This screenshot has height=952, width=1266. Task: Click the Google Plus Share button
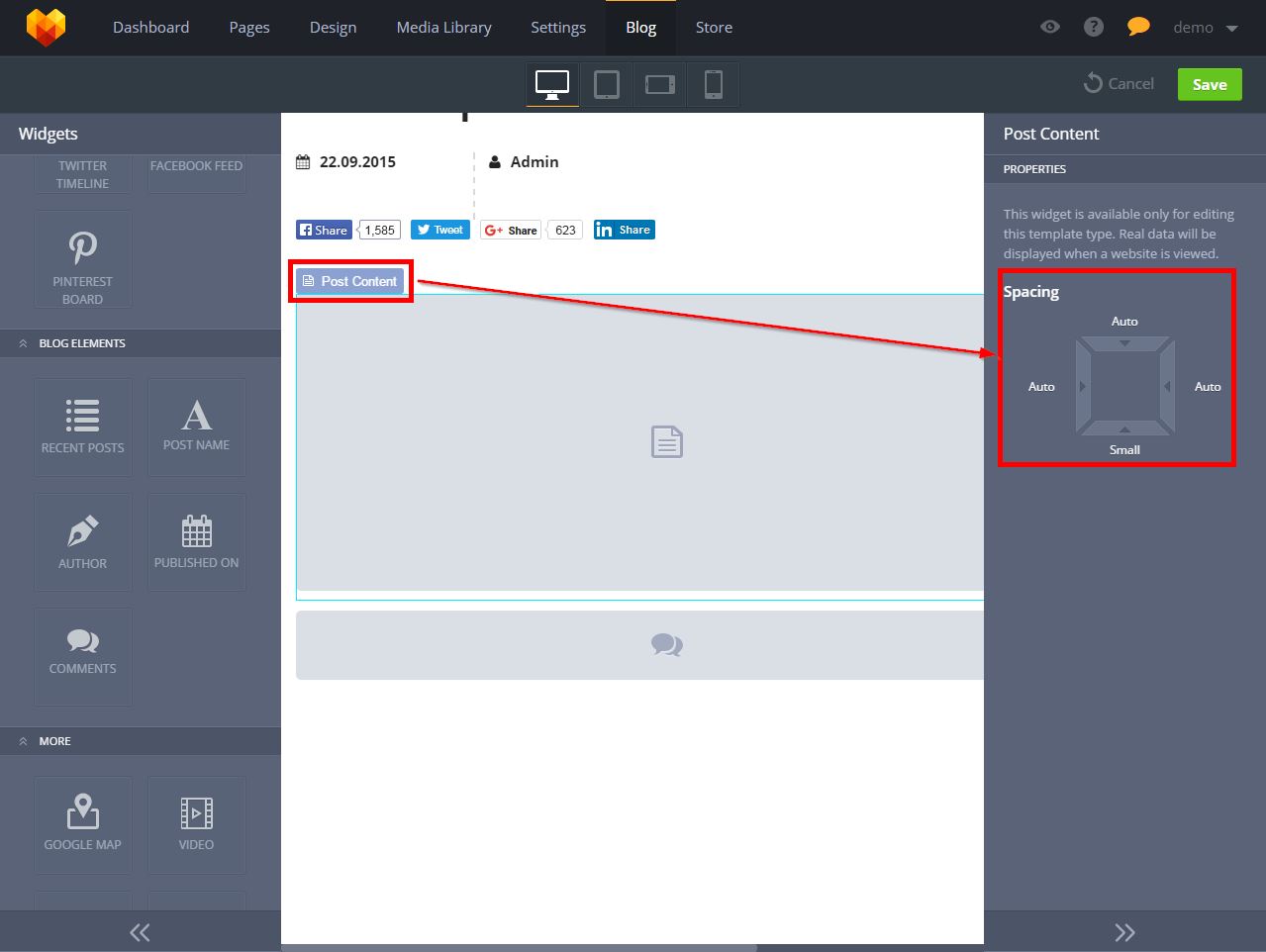(x=511, y=230)
